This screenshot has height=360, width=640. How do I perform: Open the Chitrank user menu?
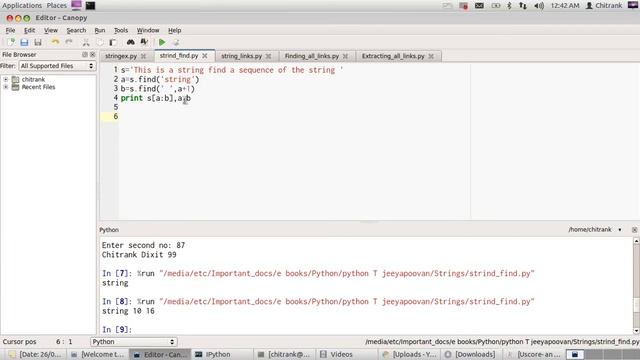[x=604, y=5]
